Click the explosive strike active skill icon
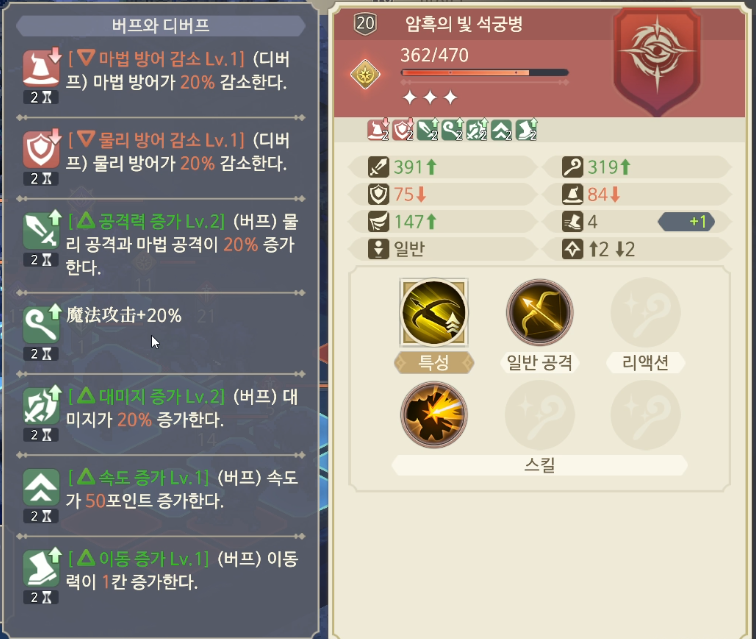The width and height of the screenshot is (756, 639). (434, 415)
